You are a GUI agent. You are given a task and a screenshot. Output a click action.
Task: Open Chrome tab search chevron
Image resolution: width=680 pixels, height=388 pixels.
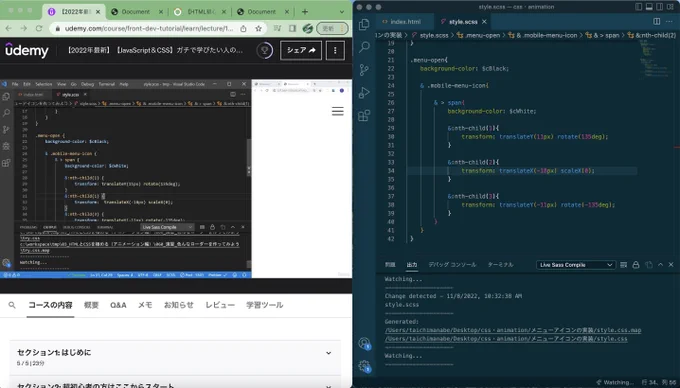(342, 12)
